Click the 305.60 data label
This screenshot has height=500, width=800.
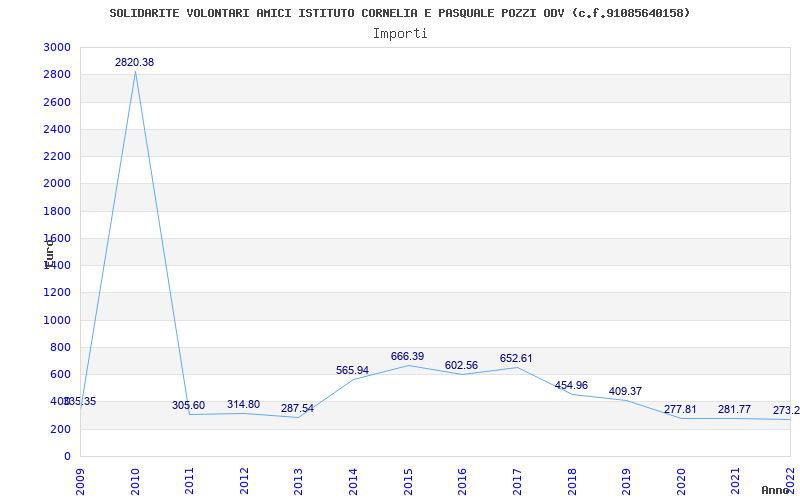click(188, 405)
